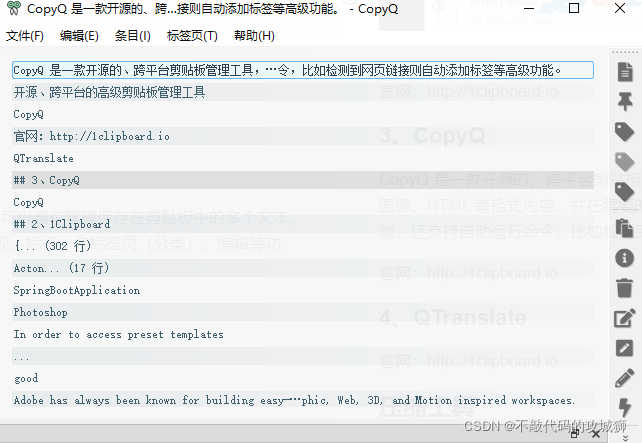The height and width of the screenshot is (443, 642).
Task: Select the 'CopyQ 是一款开源的、跨平台剪贴板管理工具' item
Action: 303,70
